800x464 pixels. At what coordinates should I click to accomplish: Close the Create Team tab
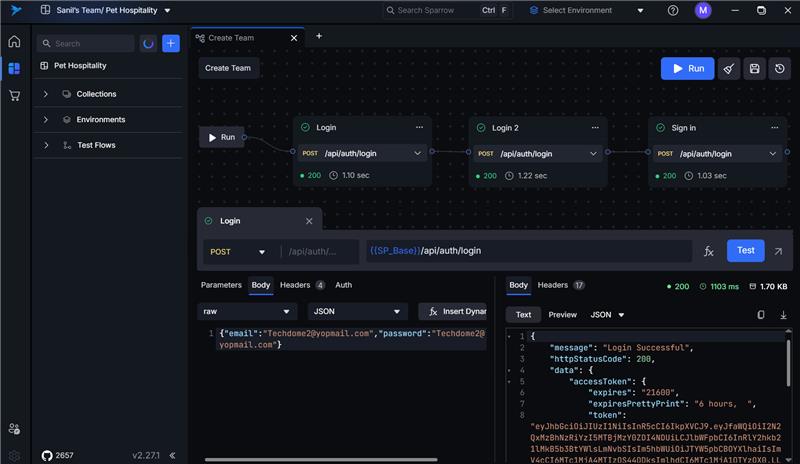click(294, 38)
